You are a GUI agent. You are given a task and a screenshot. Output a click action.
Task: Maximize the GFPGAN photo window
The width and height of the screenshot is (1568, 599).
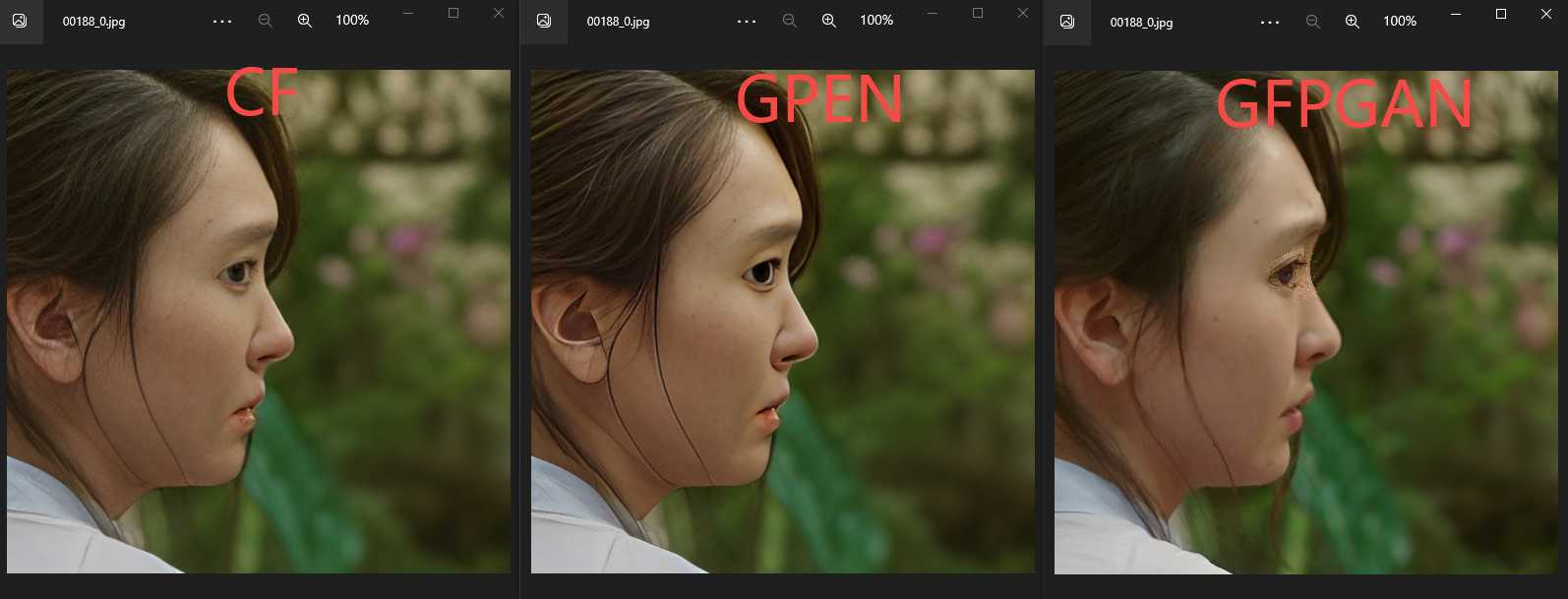[x=1501, y=14]
